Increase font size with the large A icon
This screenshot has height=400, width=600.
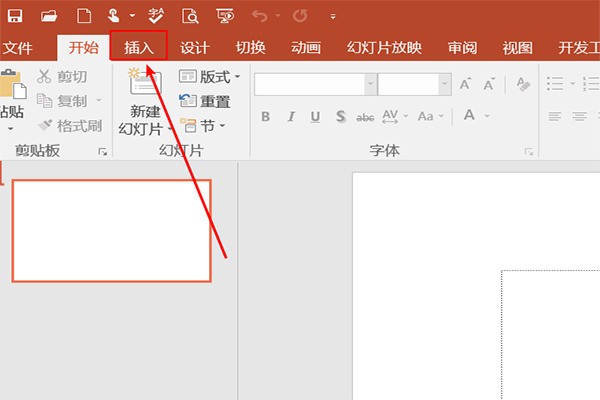point(466,85)
